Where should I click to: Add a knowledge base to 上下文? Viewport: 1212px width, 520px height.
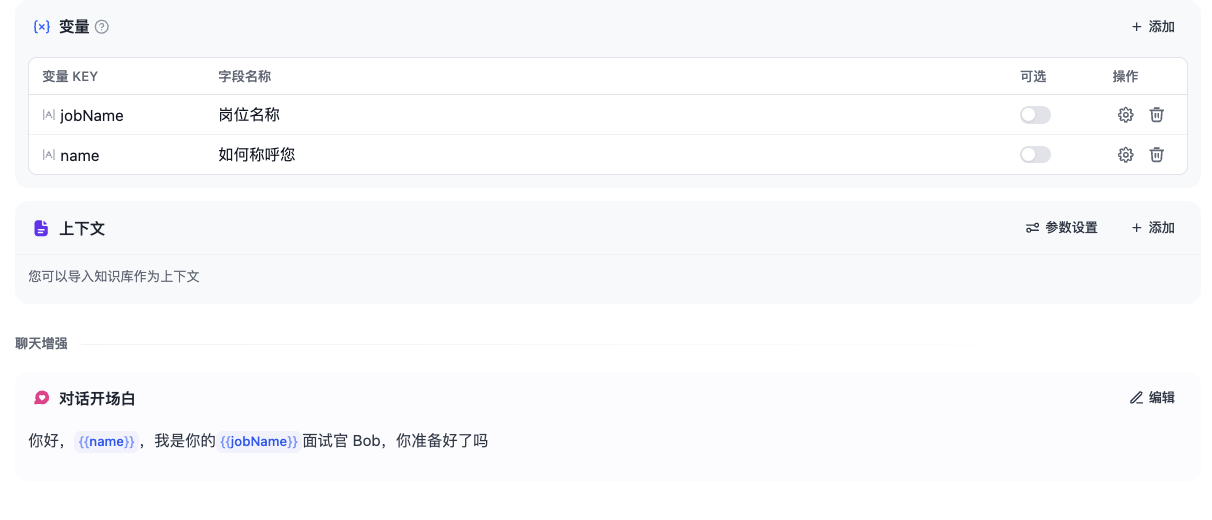[1152, 228]
